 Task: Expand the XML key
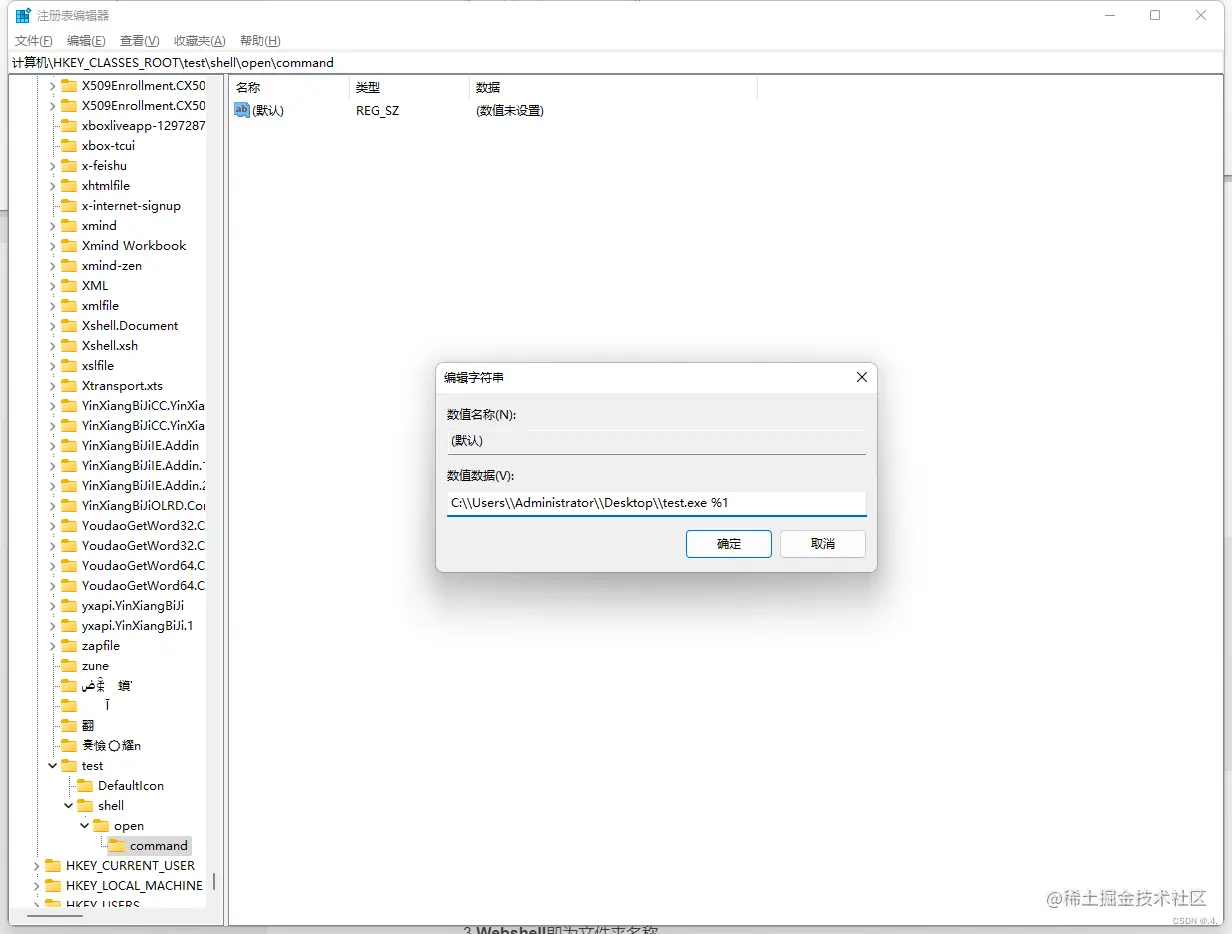point(53,286)
